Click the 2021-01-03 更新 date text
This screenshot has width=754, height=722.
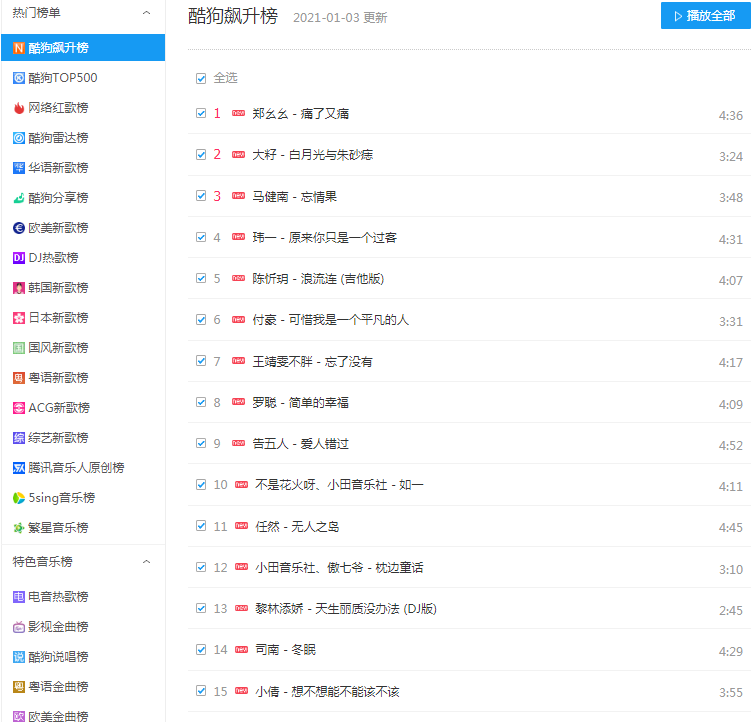[x=340, y=18]
